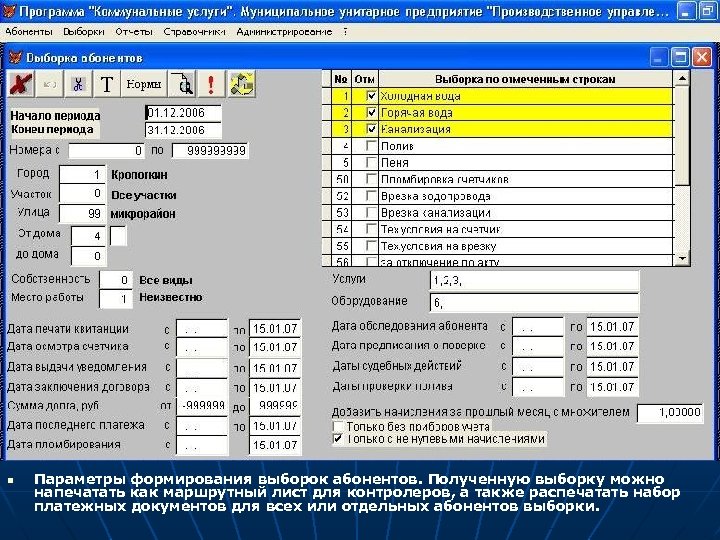Click the Собственность code field
This screenshot has width=720, height=540.
[x=116, y=280]
